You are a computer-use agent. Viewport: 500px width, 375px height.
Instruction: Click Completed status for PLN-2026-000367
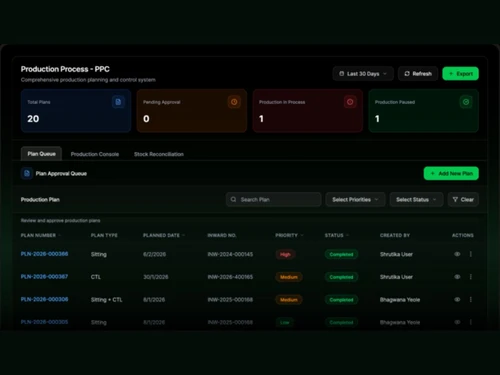click(341, 277)
